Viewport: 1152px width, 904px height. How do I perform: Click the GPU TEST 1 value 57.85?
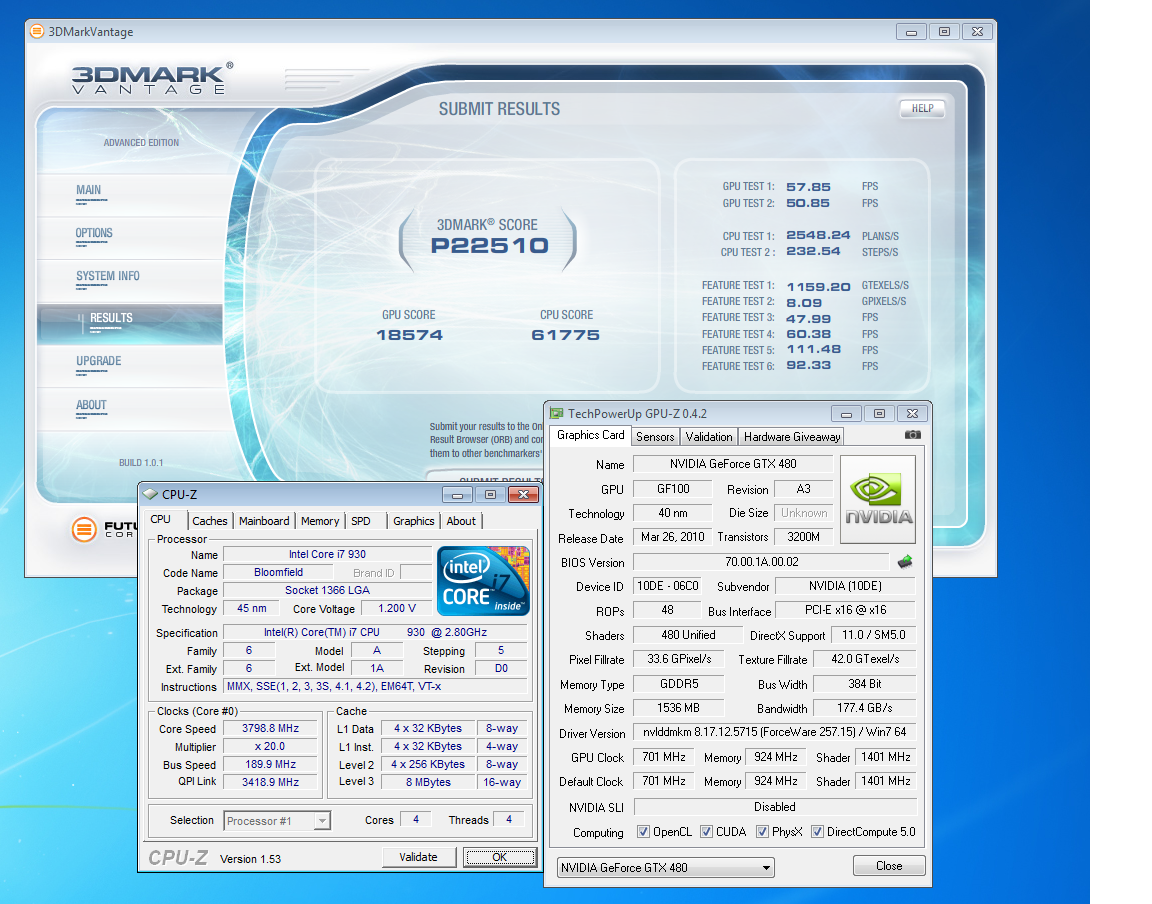(x=808, y=187)
